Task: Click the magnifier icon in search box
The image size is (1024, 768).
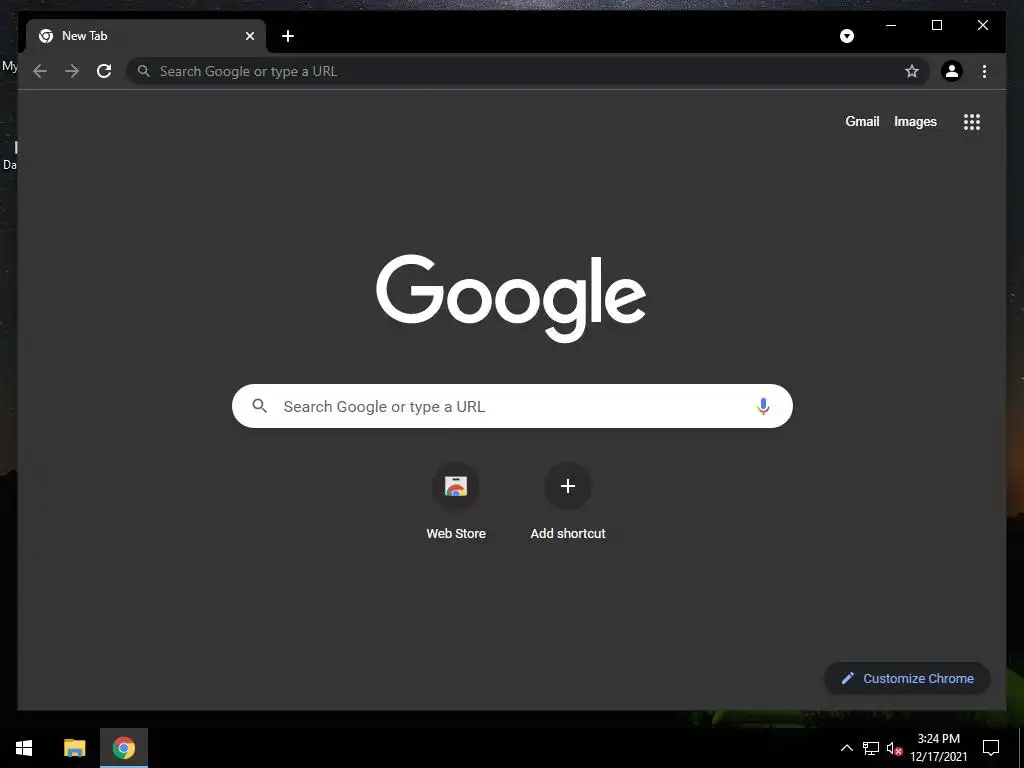Action: pyautogui.click(x=259, y=406)
